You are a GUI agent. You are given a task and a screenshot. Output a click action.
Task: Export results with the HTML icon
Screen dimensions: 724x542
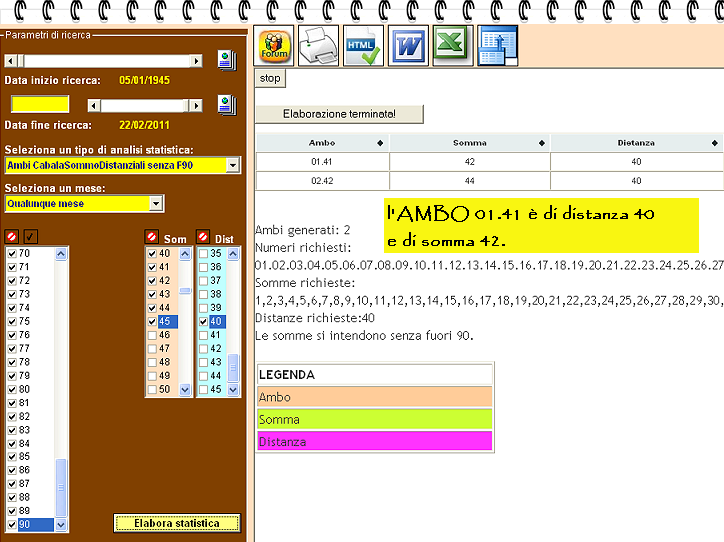pos(363,46)
